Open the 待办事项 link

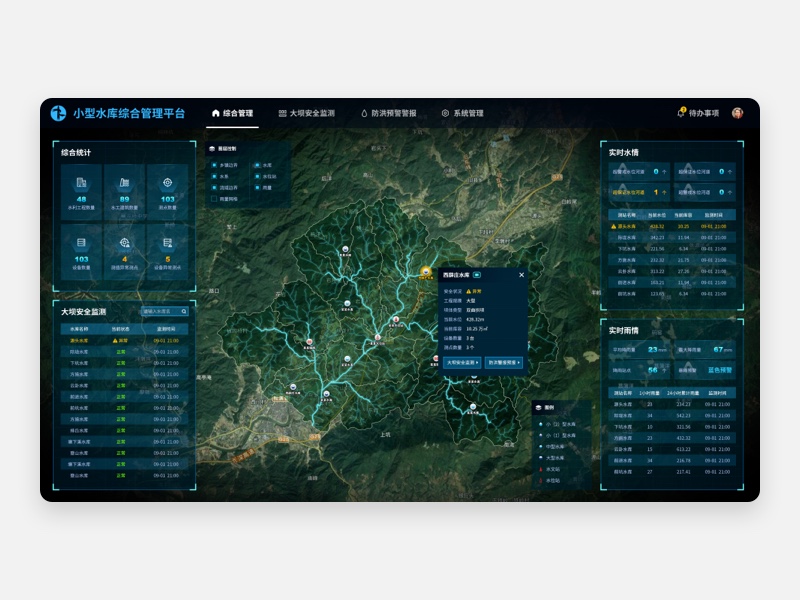point(704,113)
